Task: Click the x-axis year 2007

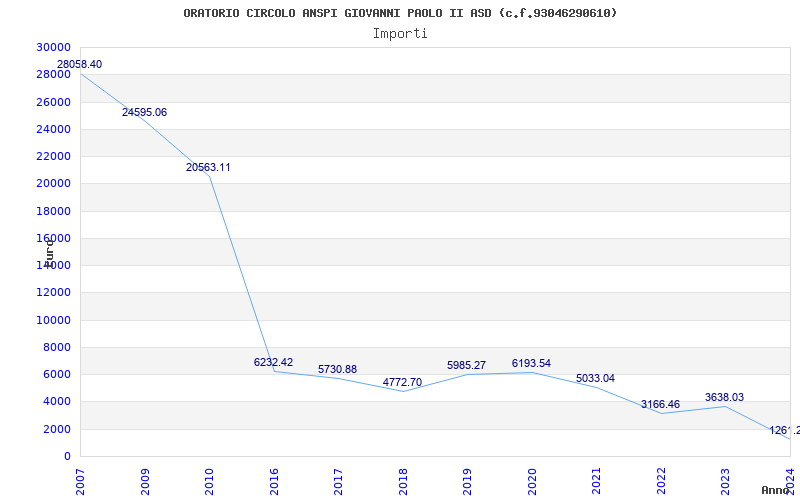Action: click(x=80, y=482)
